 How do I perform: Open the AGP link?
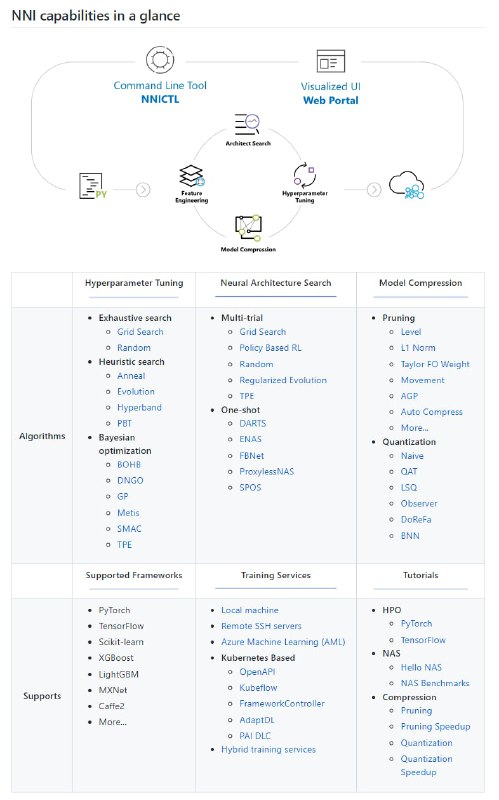(409, 395)
